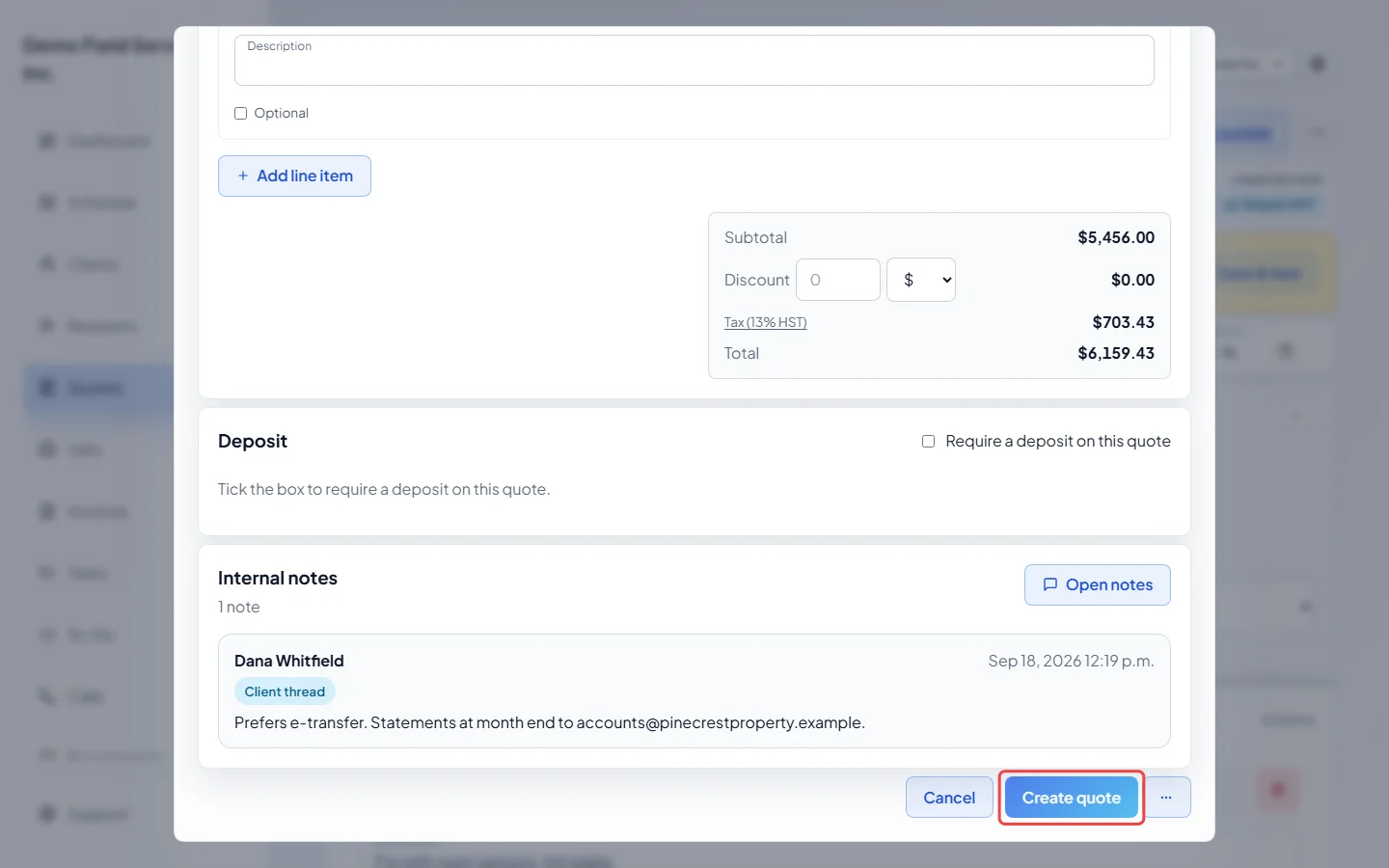The image size is (1389, 868).
Task: Click the note timestamp Sep 18, 2026
Action: (x=1071, y=661)
